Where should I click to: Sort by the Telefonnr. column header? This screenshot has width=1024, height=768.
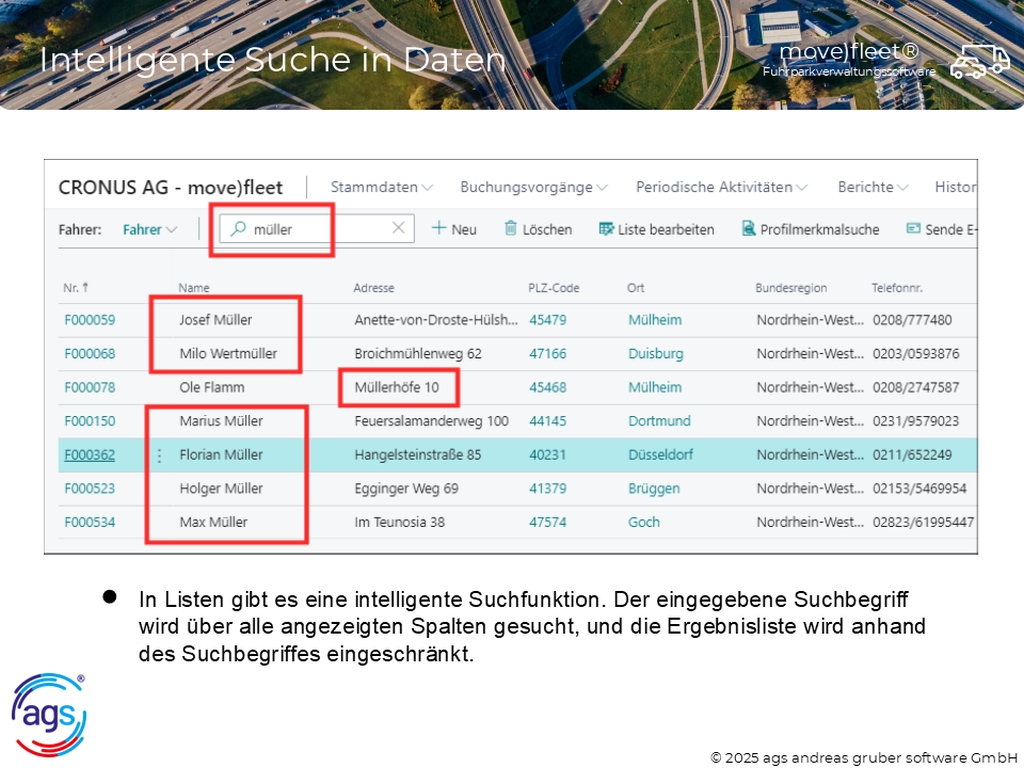pyautogui.click(x=897, y=288)
